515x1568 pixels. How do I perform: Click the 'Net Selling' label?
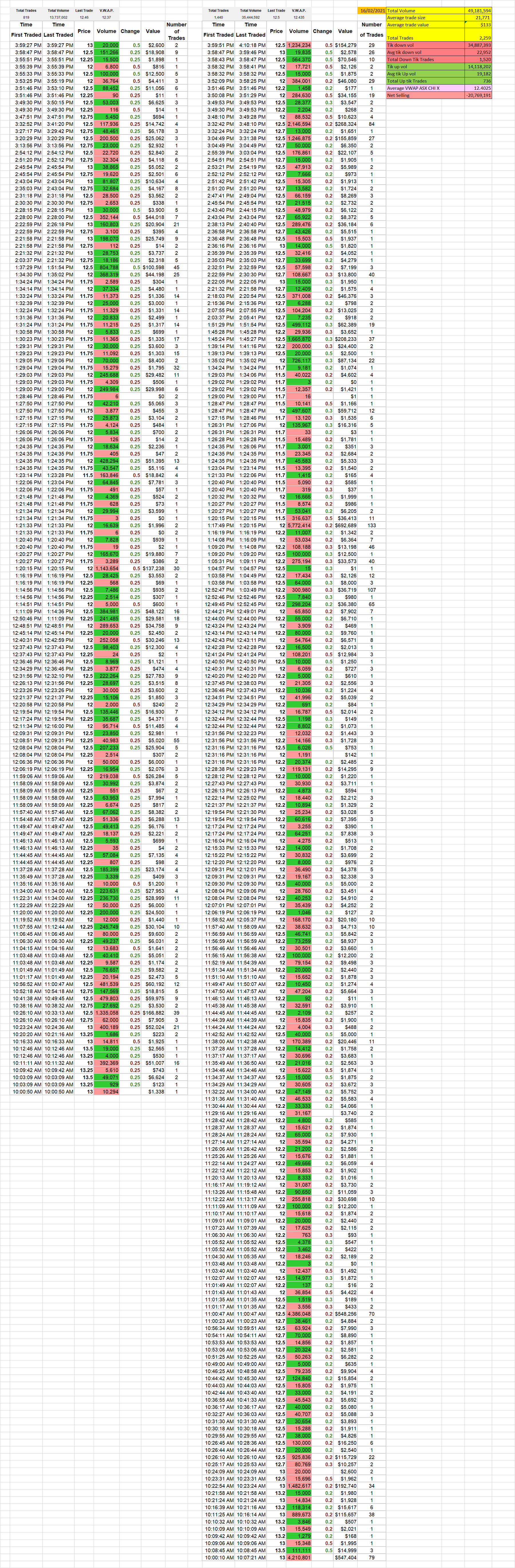click(398, 95)
